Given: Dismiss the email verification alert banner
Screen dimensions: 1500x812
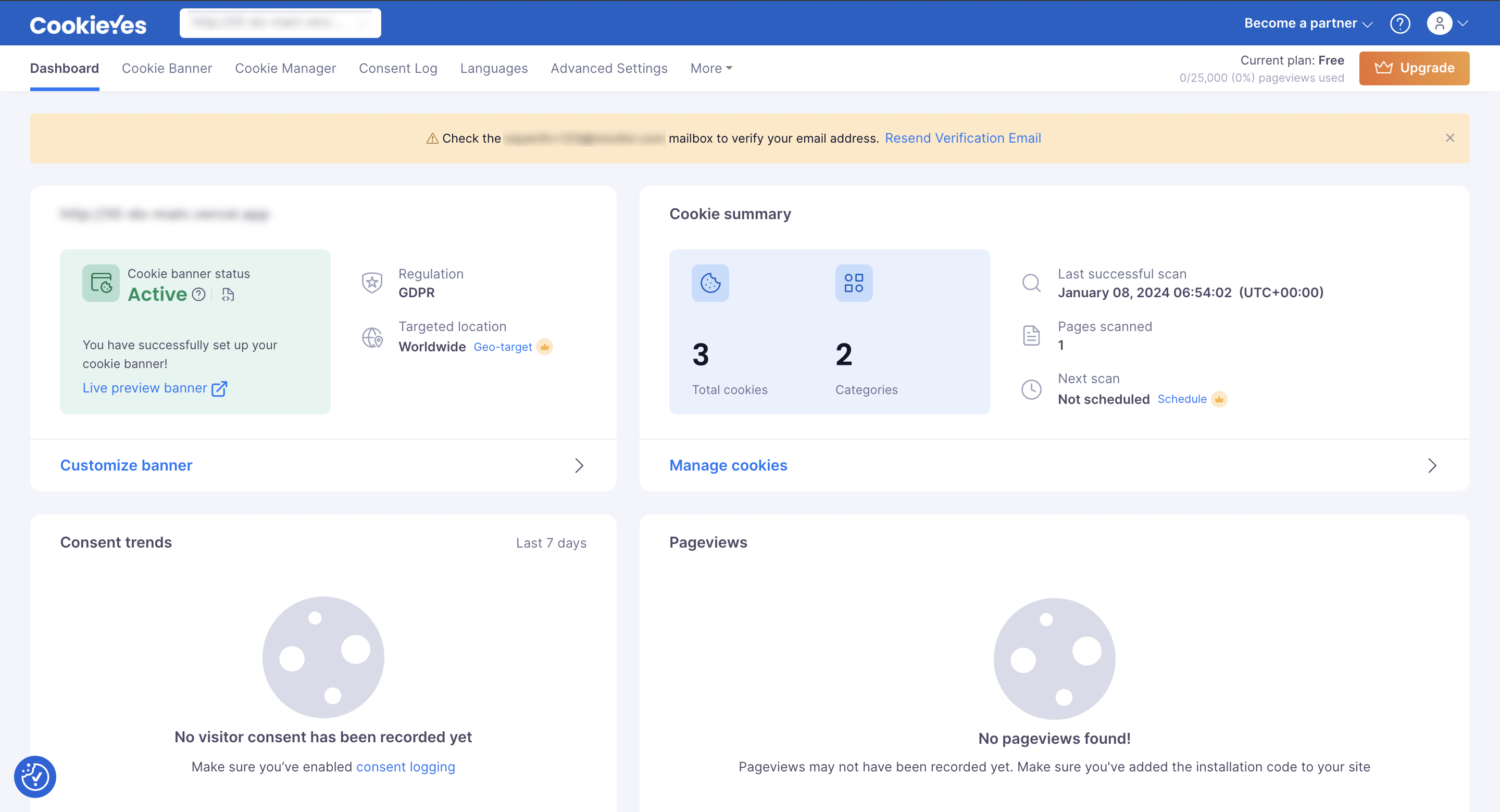Looking at the screenshot, I should click(x=1449, y=138).
